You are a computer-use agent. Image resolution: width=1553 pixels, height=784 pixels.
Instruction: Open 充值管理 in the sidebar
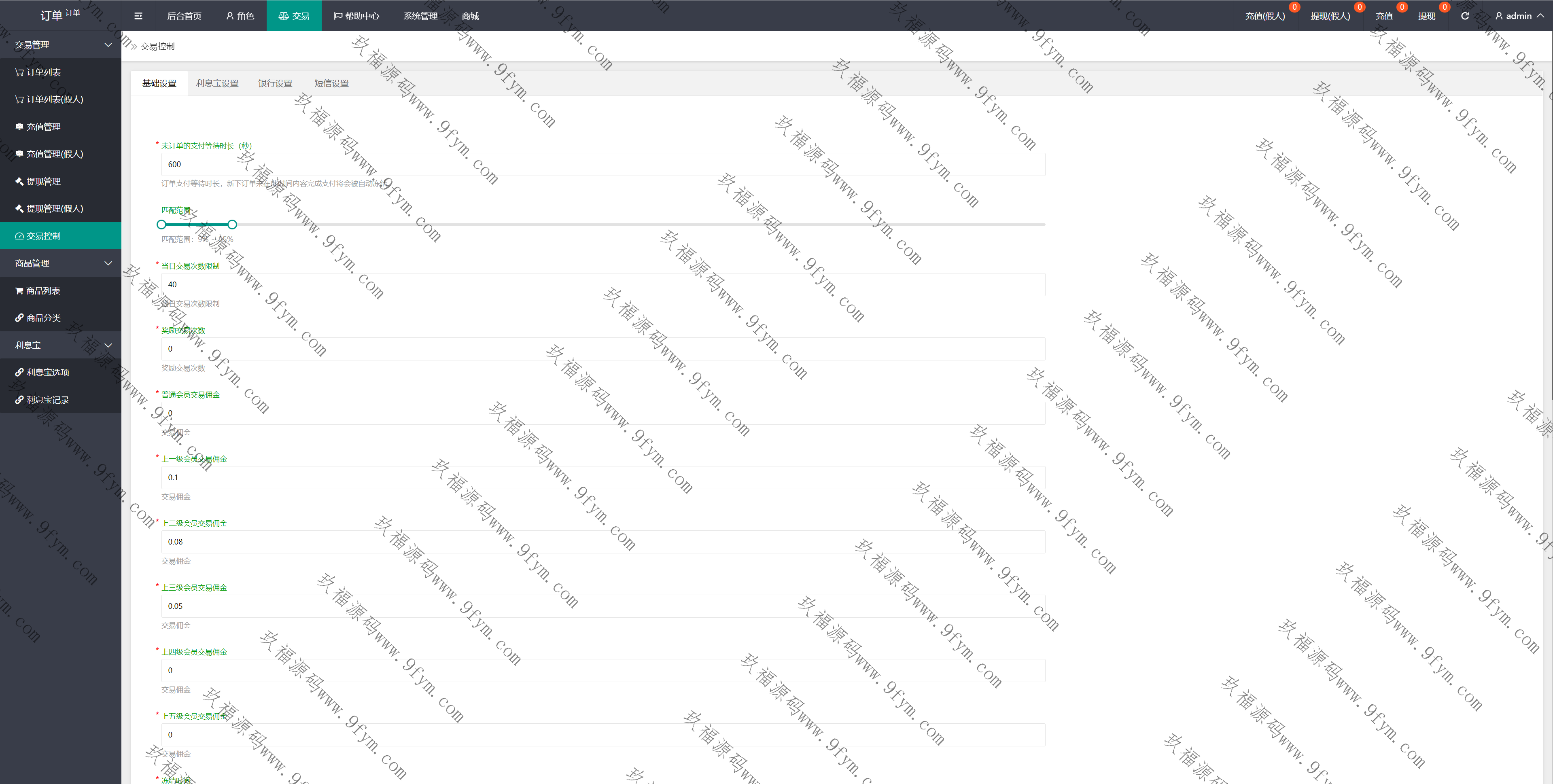[x=43, y=127]
